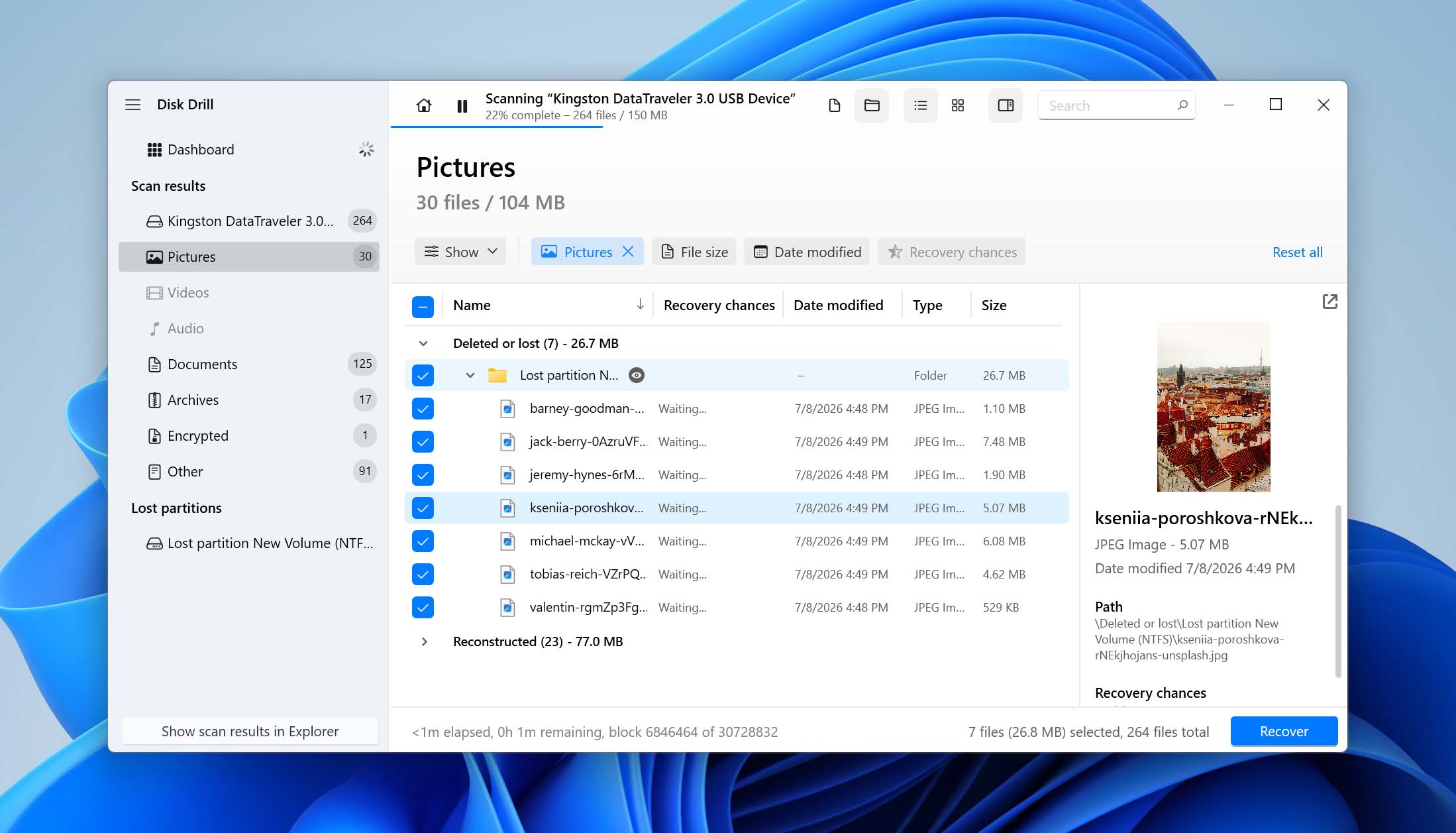The height and width of the screenshot is (833, 1456).
Task: Click Reset all filters link
Action: 1297,252
